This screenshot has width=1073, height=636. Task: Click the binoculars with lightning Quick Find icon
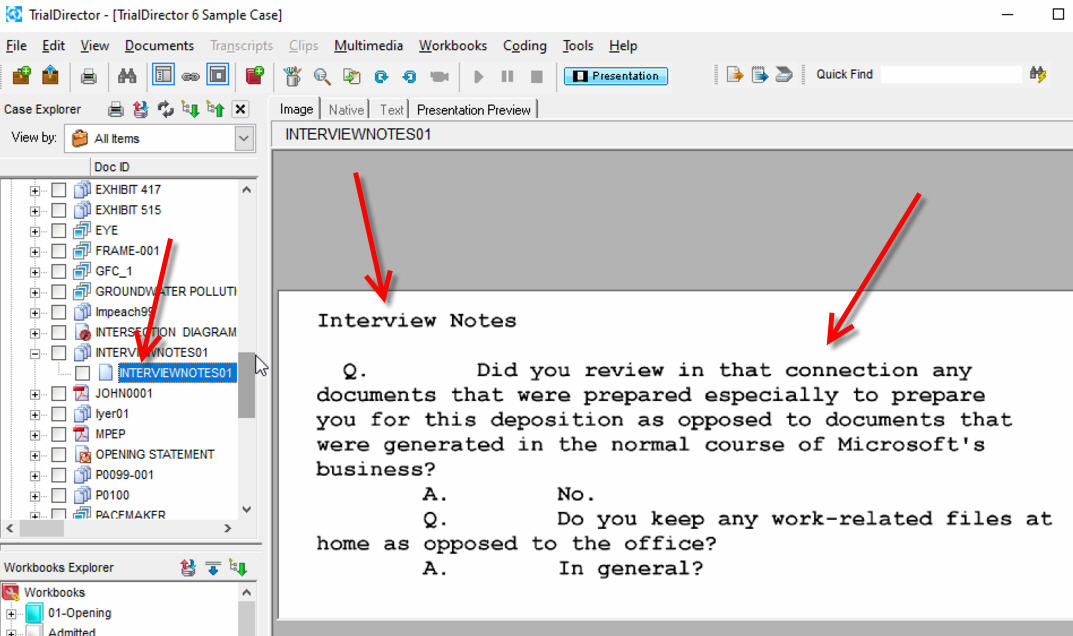1038,75
